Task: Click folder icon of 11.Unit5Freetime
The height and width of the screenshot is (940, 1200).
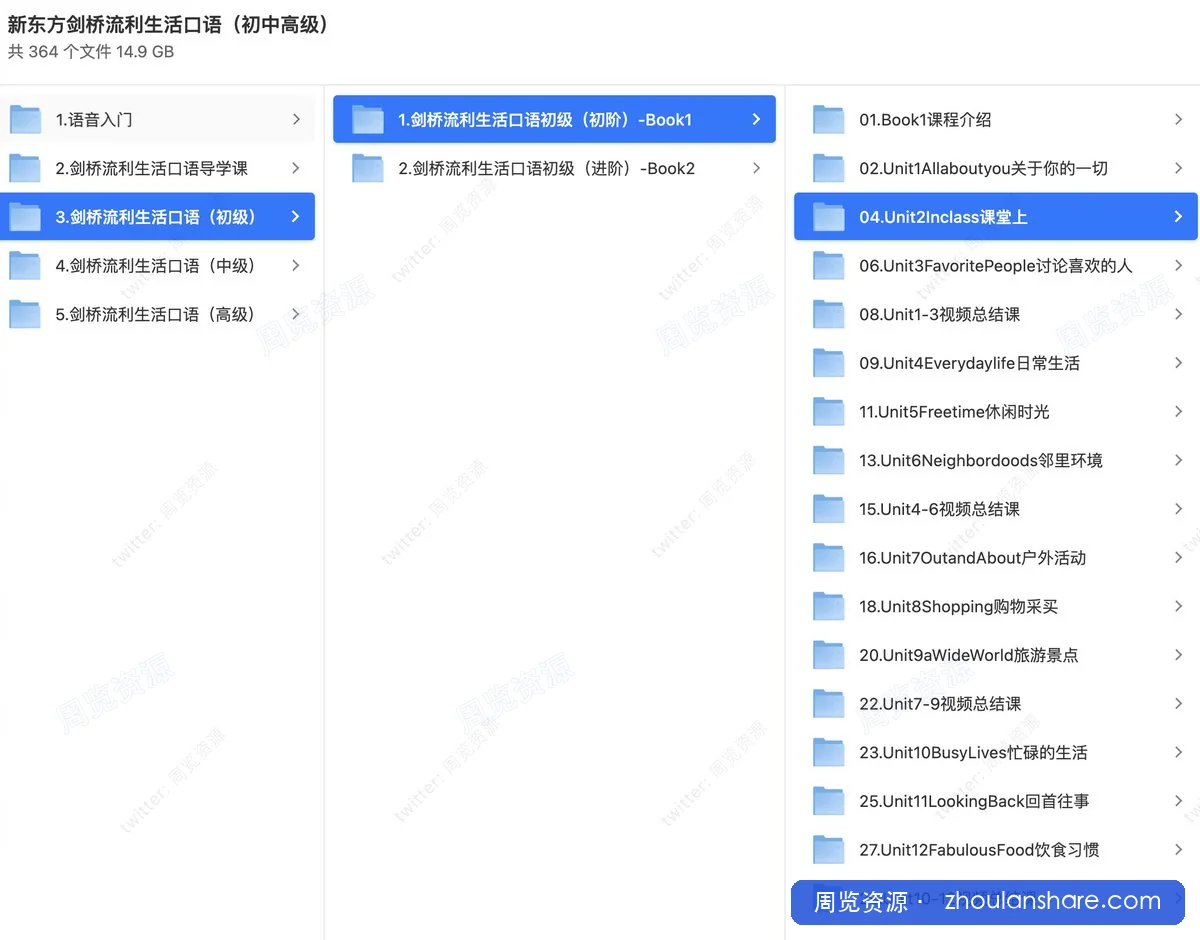Action: pyautogui.click(x=829, y=412)
